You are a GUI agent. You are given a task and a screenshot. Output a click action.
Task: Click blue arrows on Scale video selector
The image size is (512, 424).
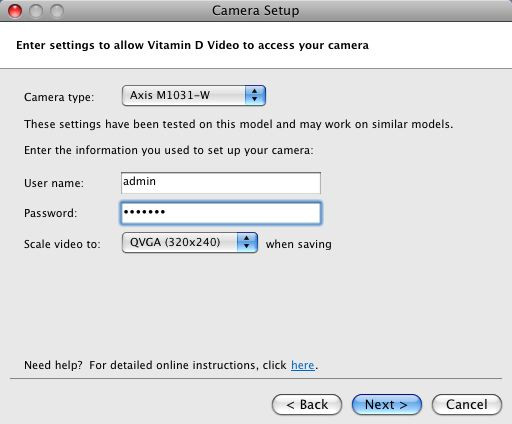[x=247, y=243]
